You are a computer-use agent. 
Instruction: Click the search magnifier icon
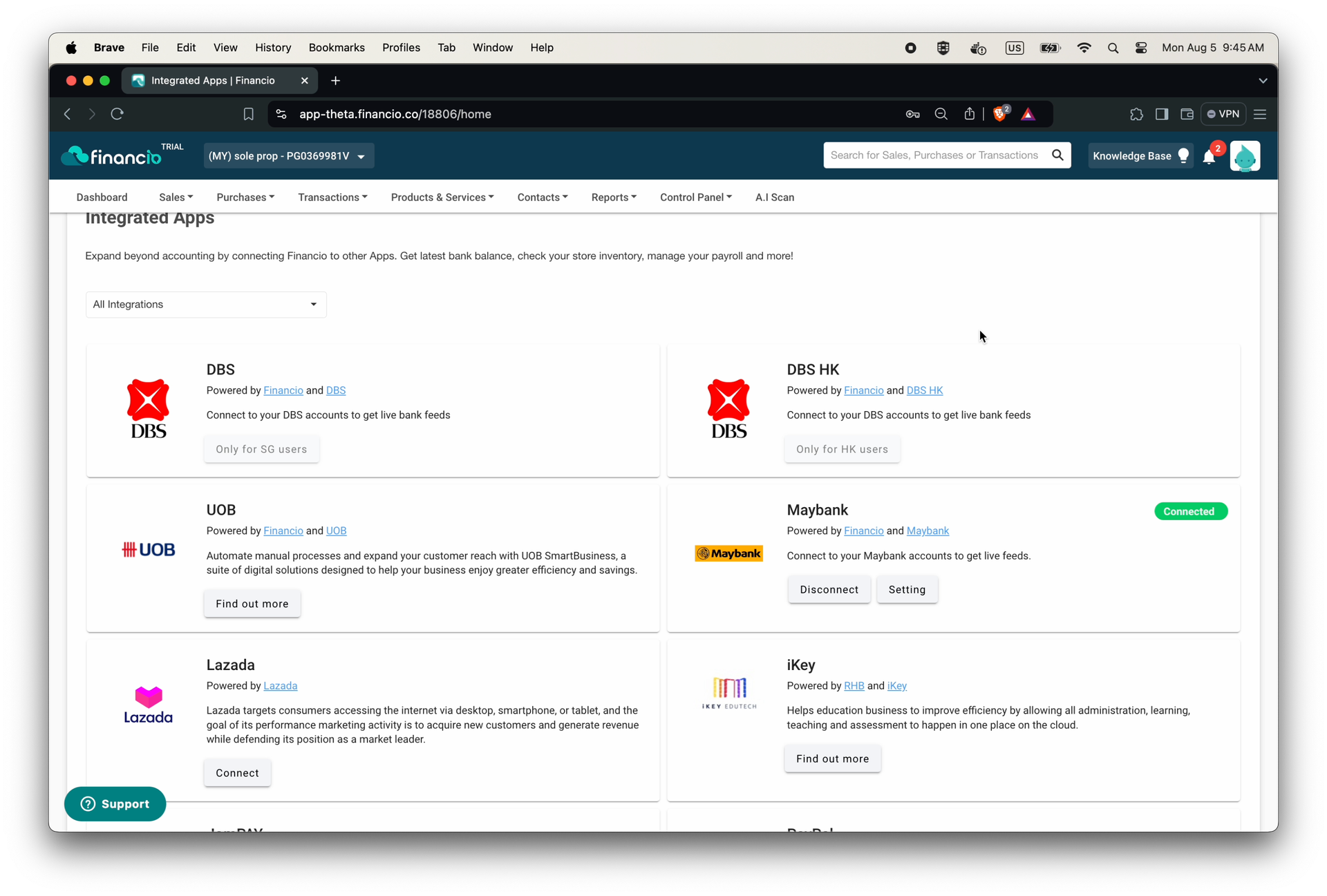pyautogui.click(x=1057, y=155)
